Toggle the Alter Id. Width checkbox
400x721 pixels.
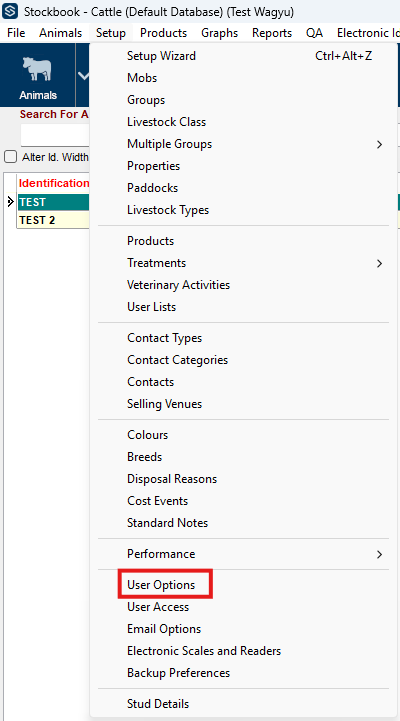coord(10,157)
